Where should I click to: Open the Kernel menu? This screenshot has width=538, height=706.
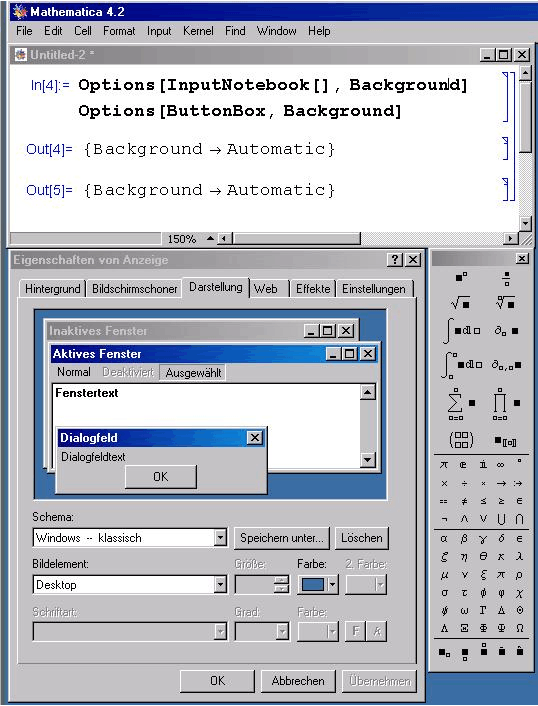pos(198,31)
